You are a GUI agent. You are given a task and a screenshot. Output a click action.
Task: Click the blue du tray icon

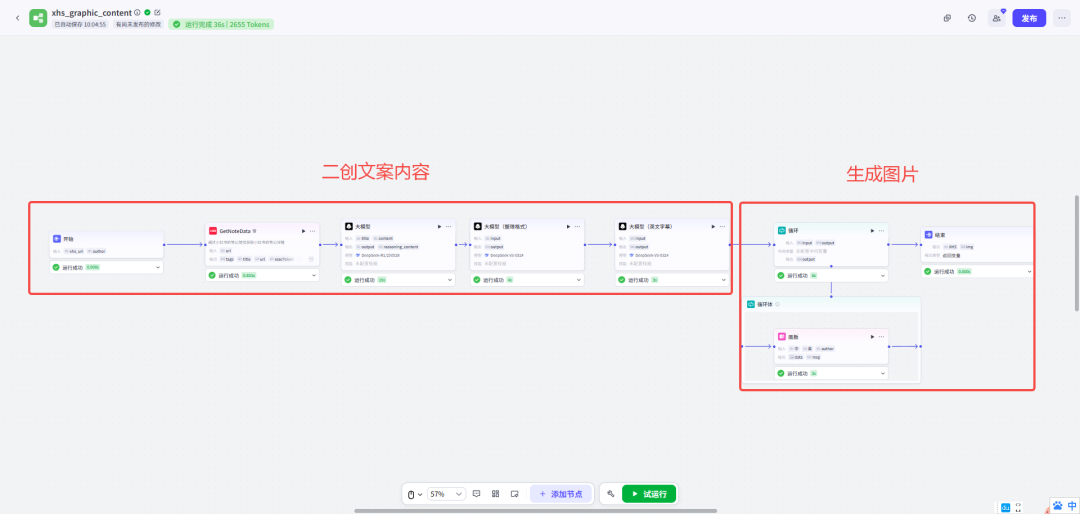point(1005,508)
